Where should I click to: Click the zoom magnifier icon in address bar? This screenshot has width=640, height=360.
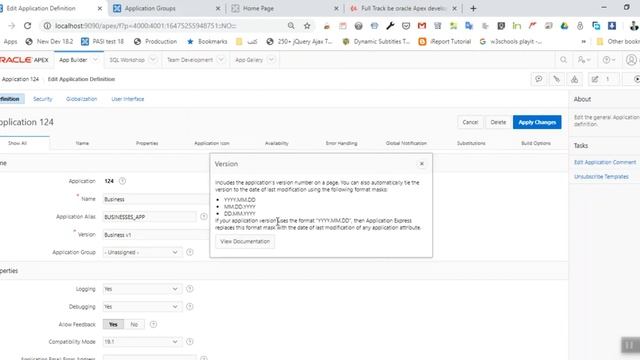click(x=291, y=26)
